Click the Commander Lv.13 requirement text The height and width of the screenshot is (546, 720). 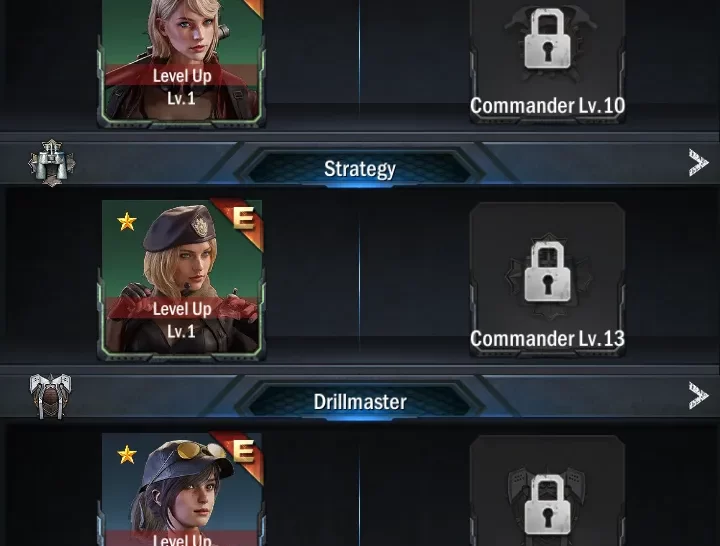click(x=547, y=339)
